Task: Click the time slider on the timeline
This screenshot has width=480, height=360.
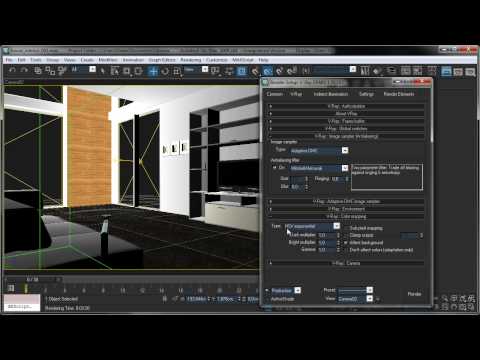Action: 33,279
